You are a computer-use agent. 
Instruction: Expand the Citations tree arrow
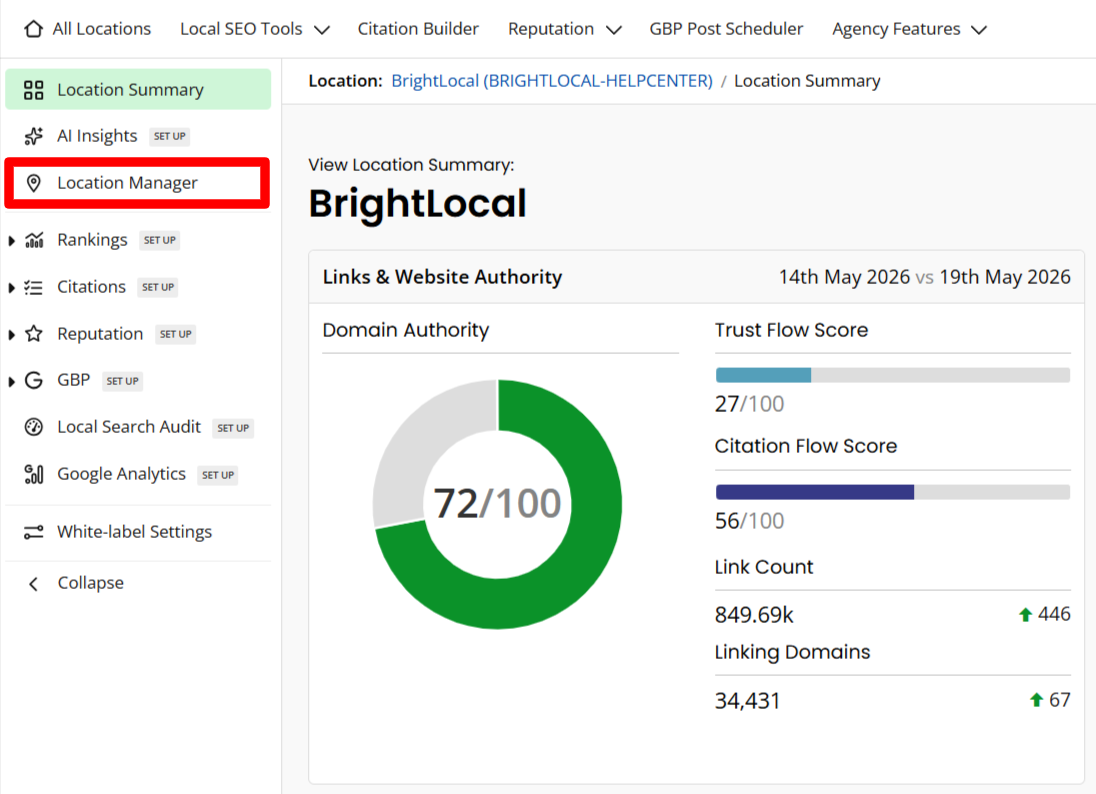tap(11, 288)
